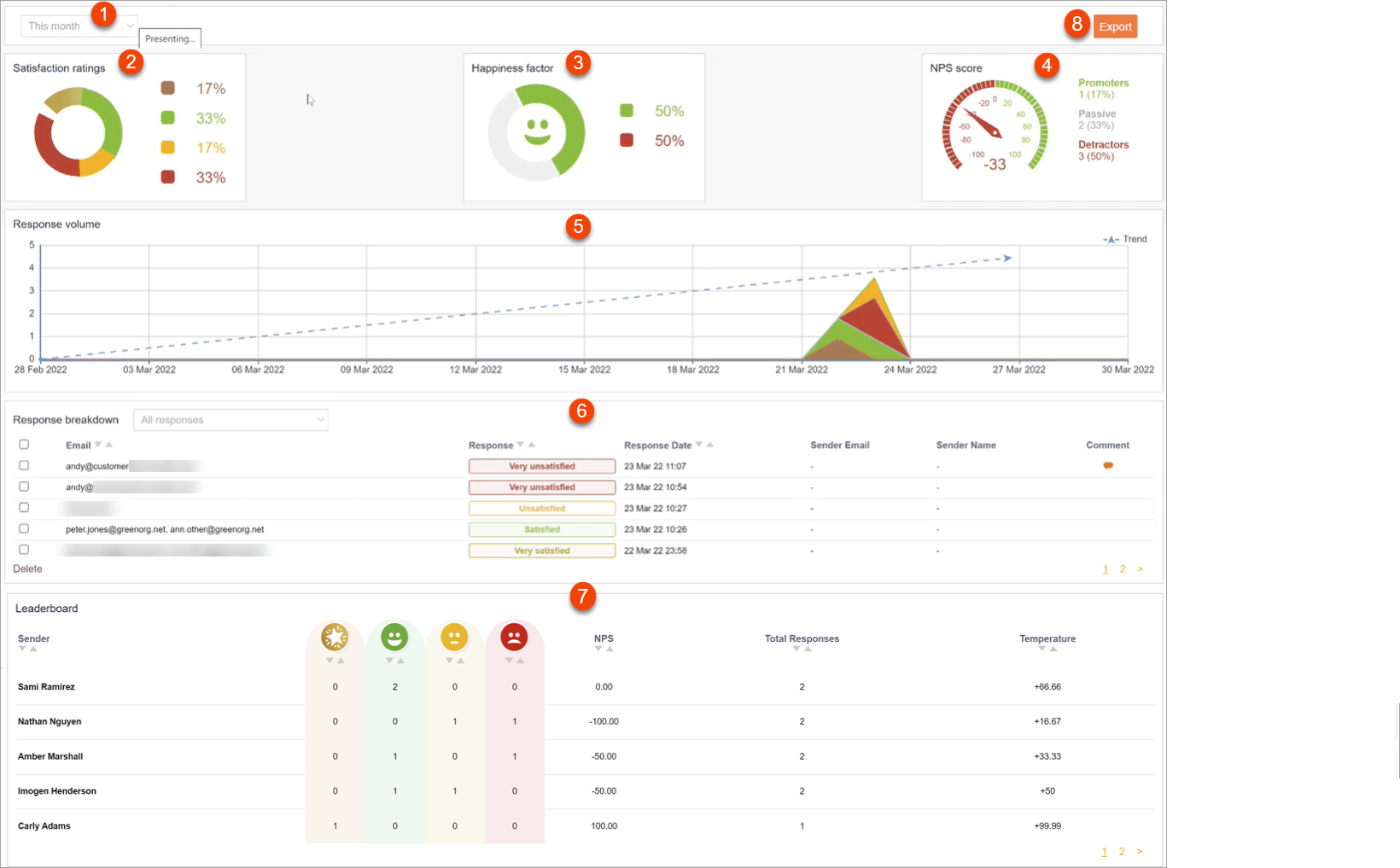Click the Delete link below the response list

pos(27,568)
